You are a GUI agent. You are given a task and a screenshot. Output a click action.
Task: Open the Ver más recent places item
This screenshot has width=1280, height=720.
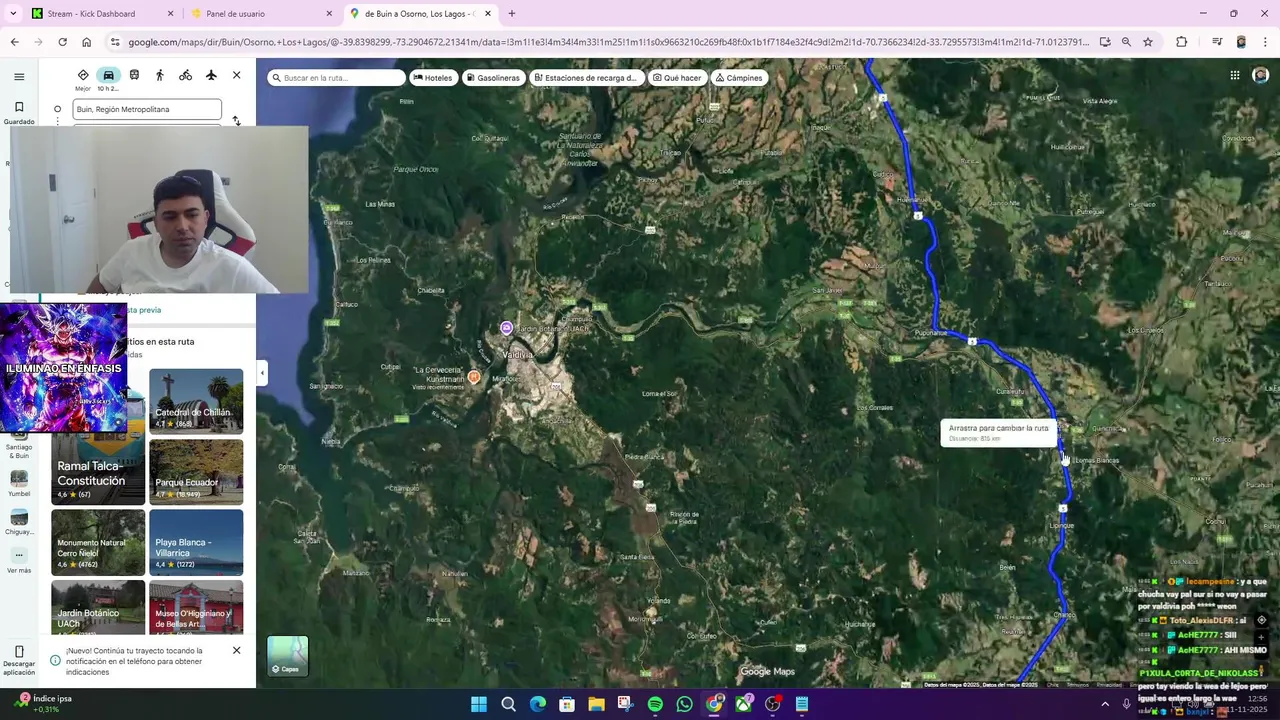19,561
